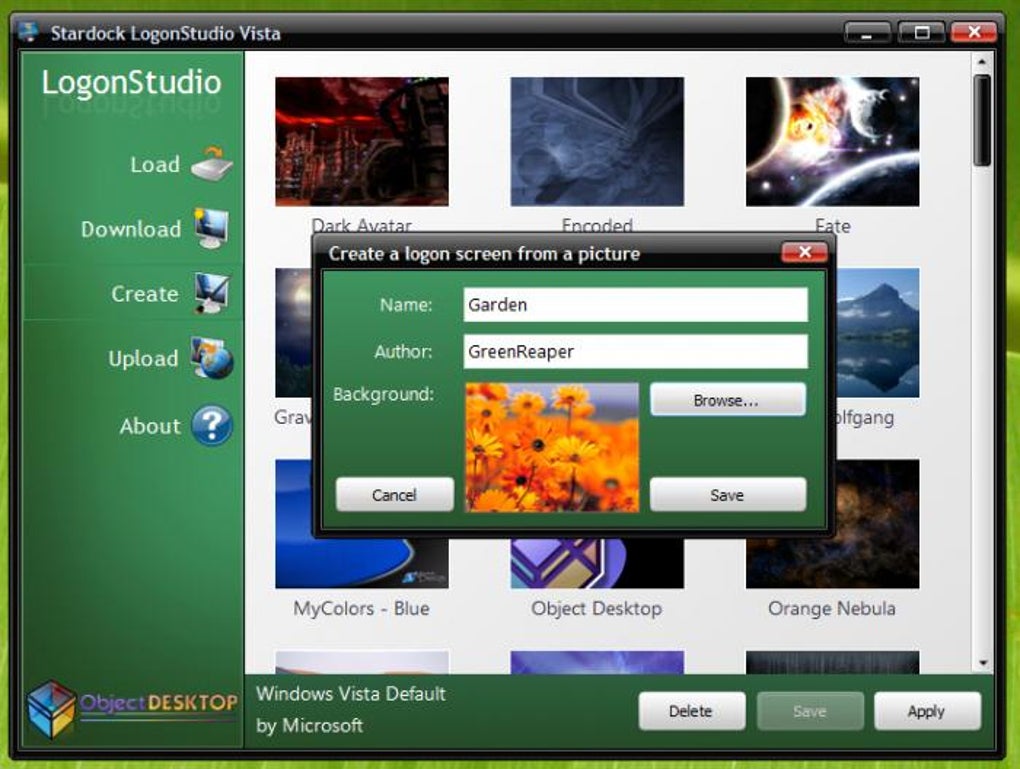
Task: Minimize the LogonStudio window
Action: (867, 32)
